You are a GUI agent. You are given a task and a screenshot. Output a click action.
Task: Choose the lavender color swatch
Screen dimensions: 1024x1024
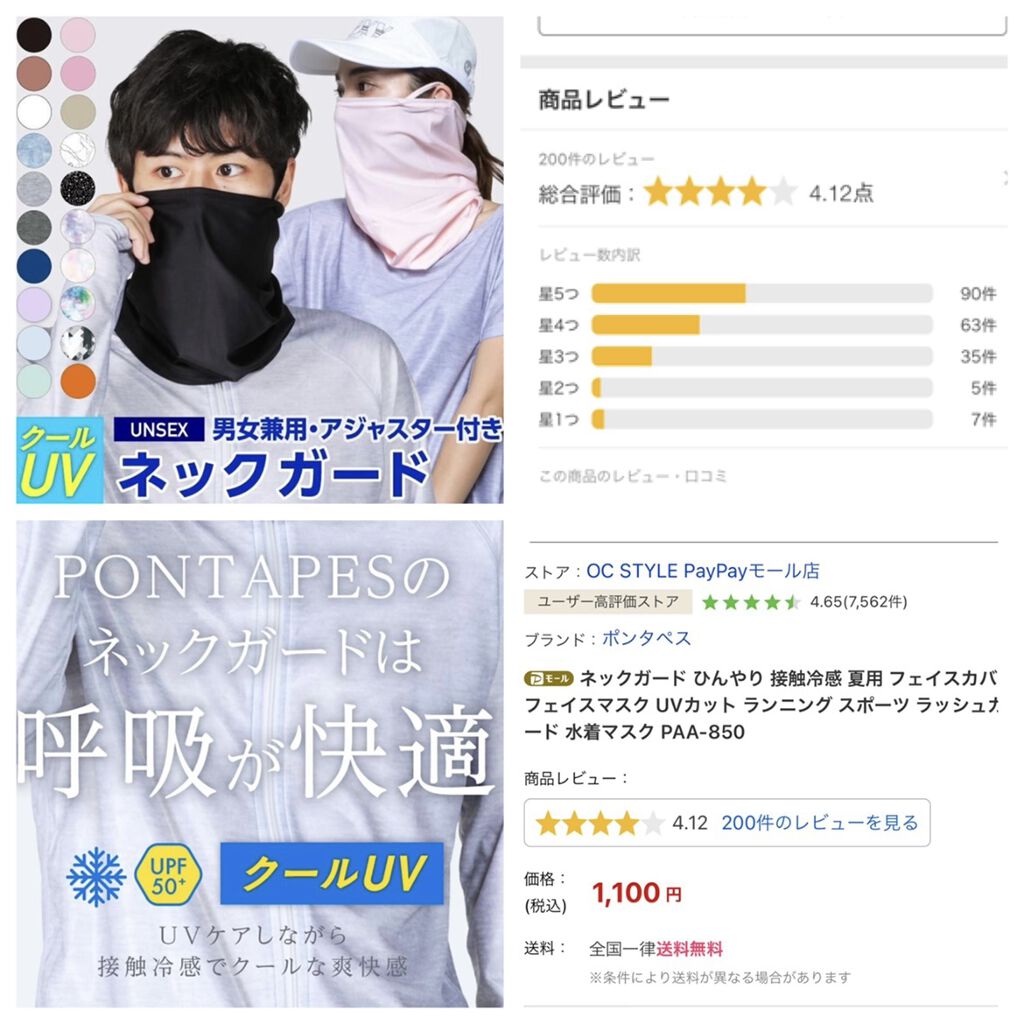34,304
